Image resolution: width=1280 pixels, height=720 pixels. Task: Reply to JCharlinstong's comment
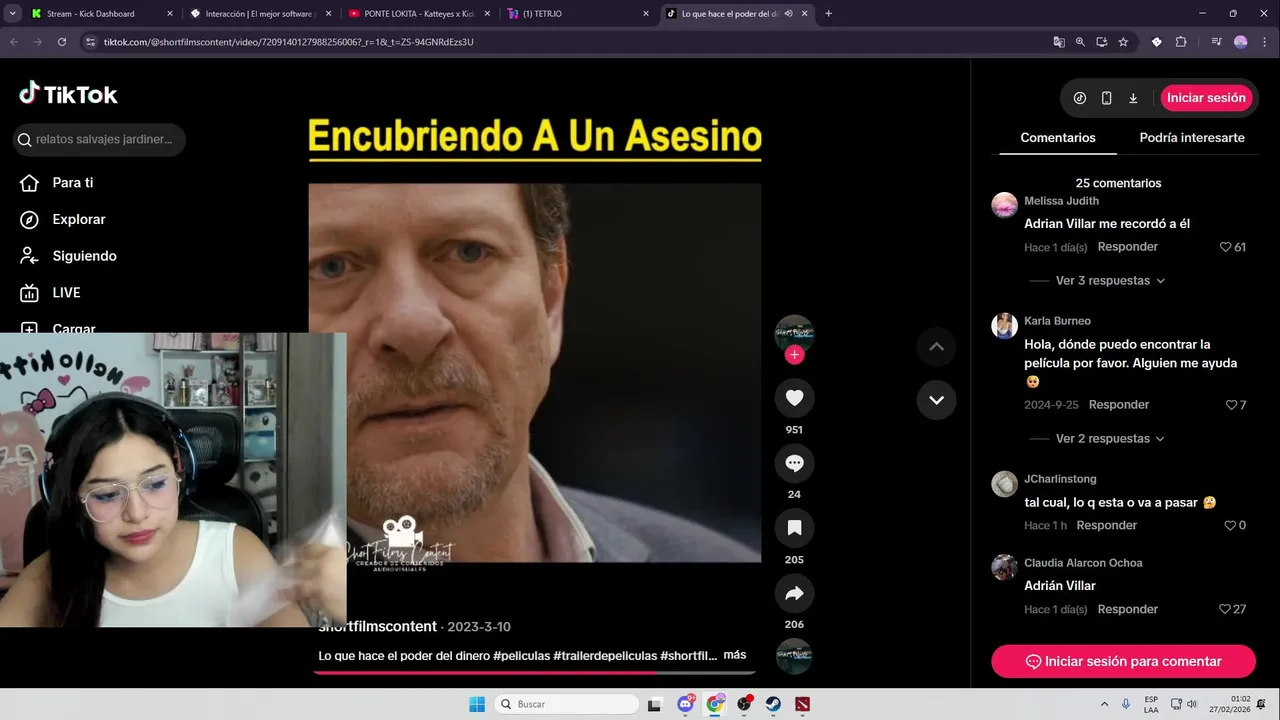pyautogui.click(x=1107, y=526)
